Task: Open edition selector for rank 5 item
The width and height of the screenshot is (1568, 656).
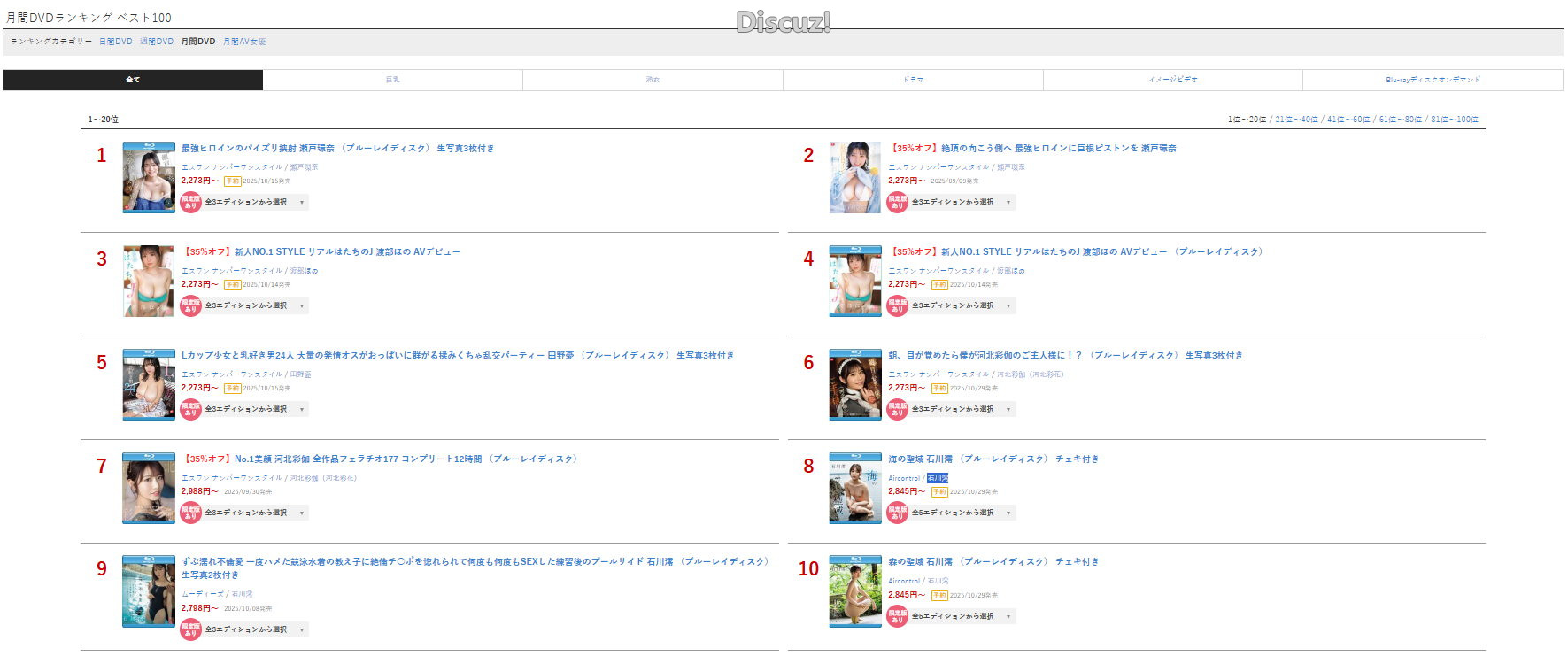Action: [x=255, y=409]
